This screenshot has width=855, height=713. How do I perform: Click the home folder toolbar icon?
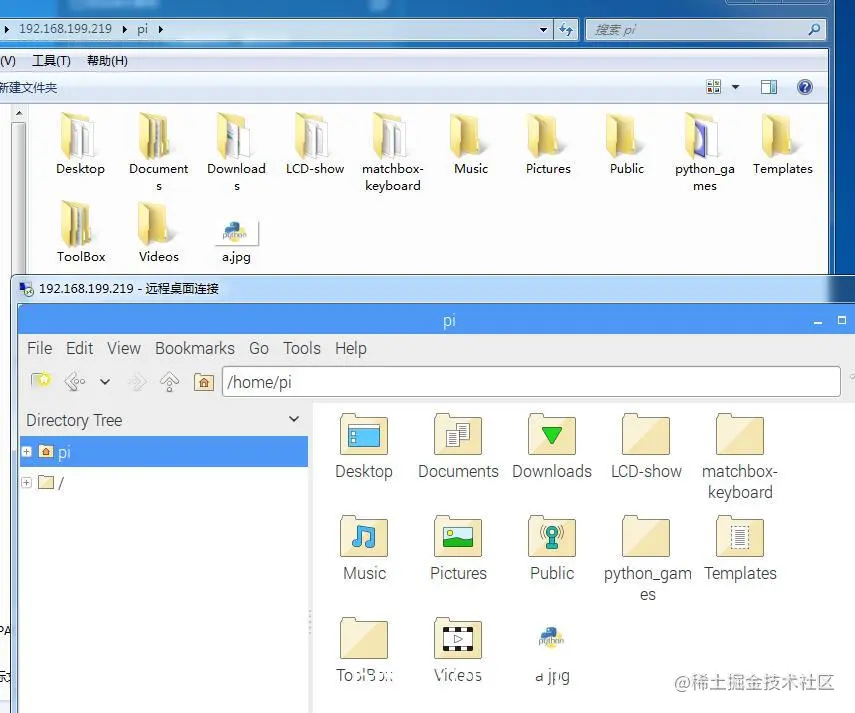(203, 382)
